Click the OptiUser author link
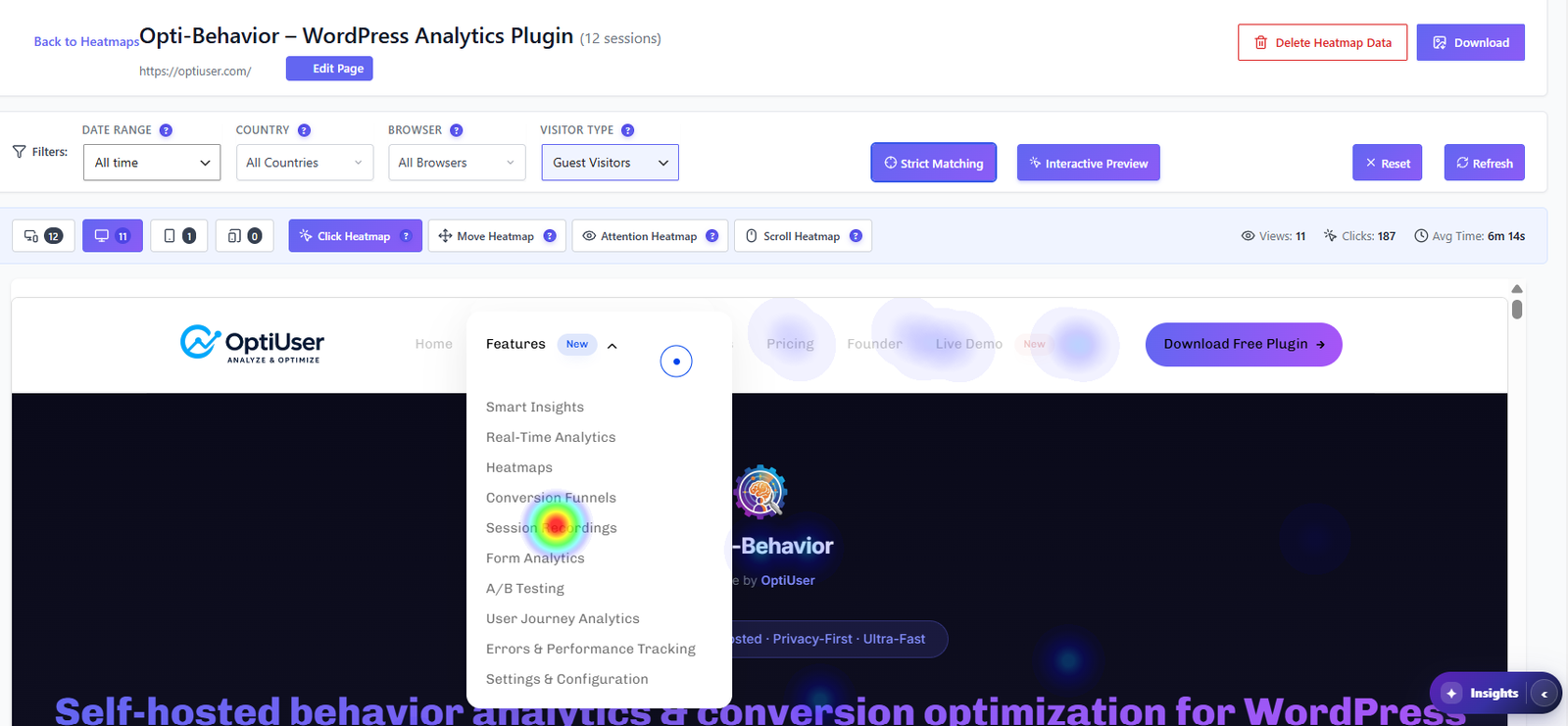 [x=788, y=580]
